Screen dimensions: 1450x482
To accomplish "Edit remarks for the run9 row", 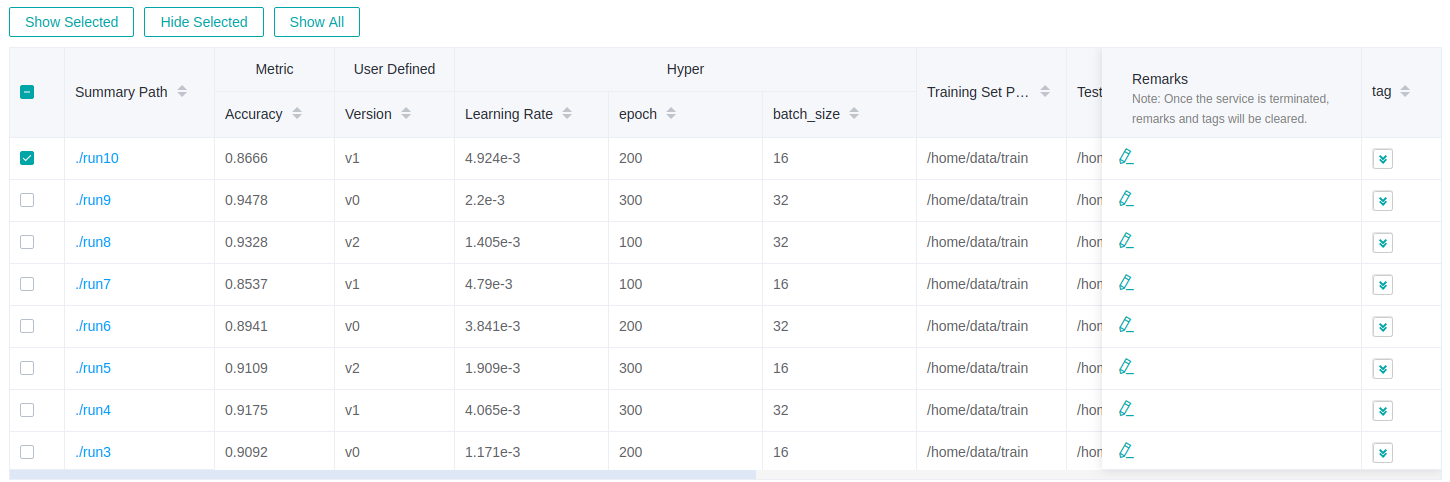I will tap(1126, 199).
